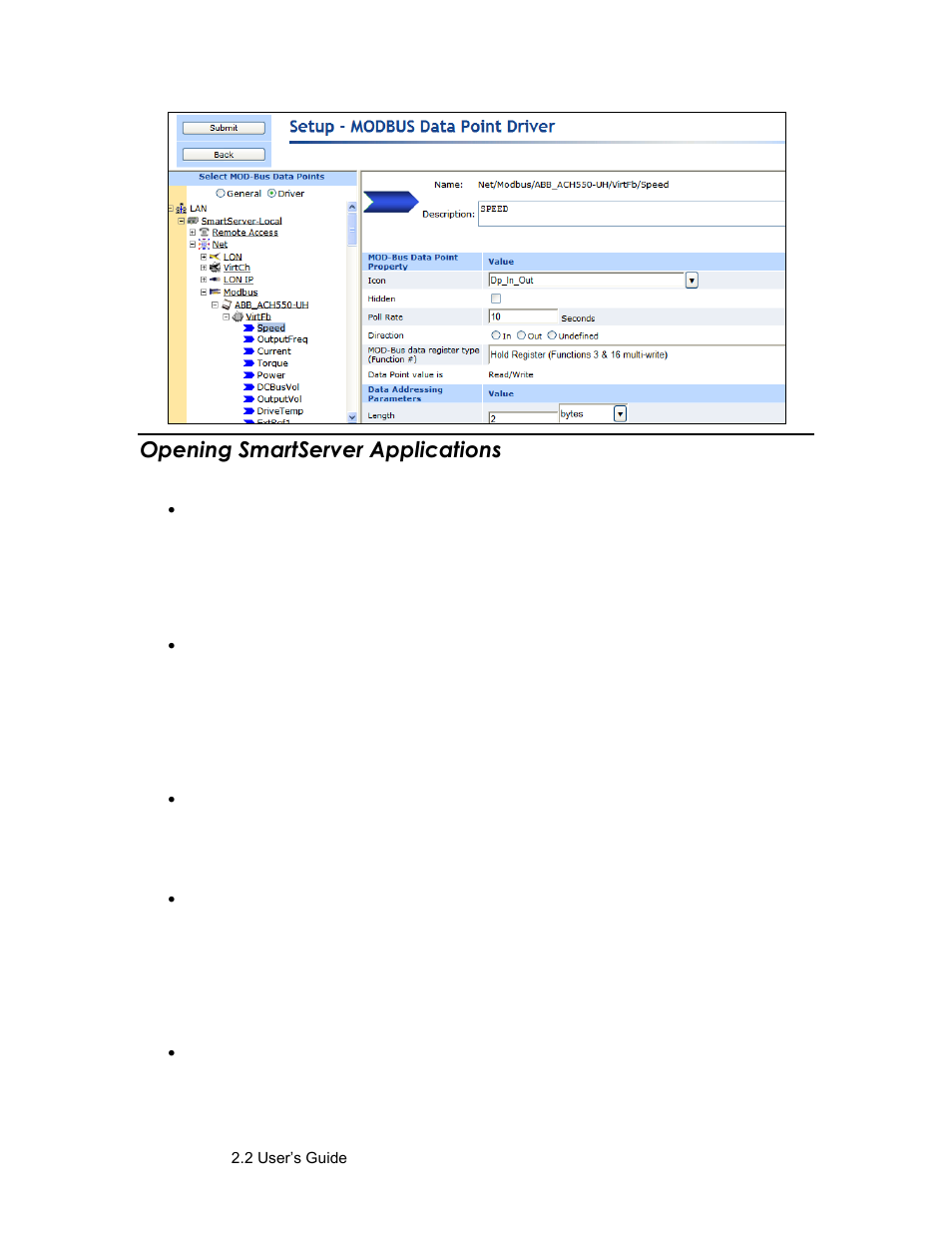Toggle the Hidden checkbox
The image size is (952, 1233).
(496, 299)
